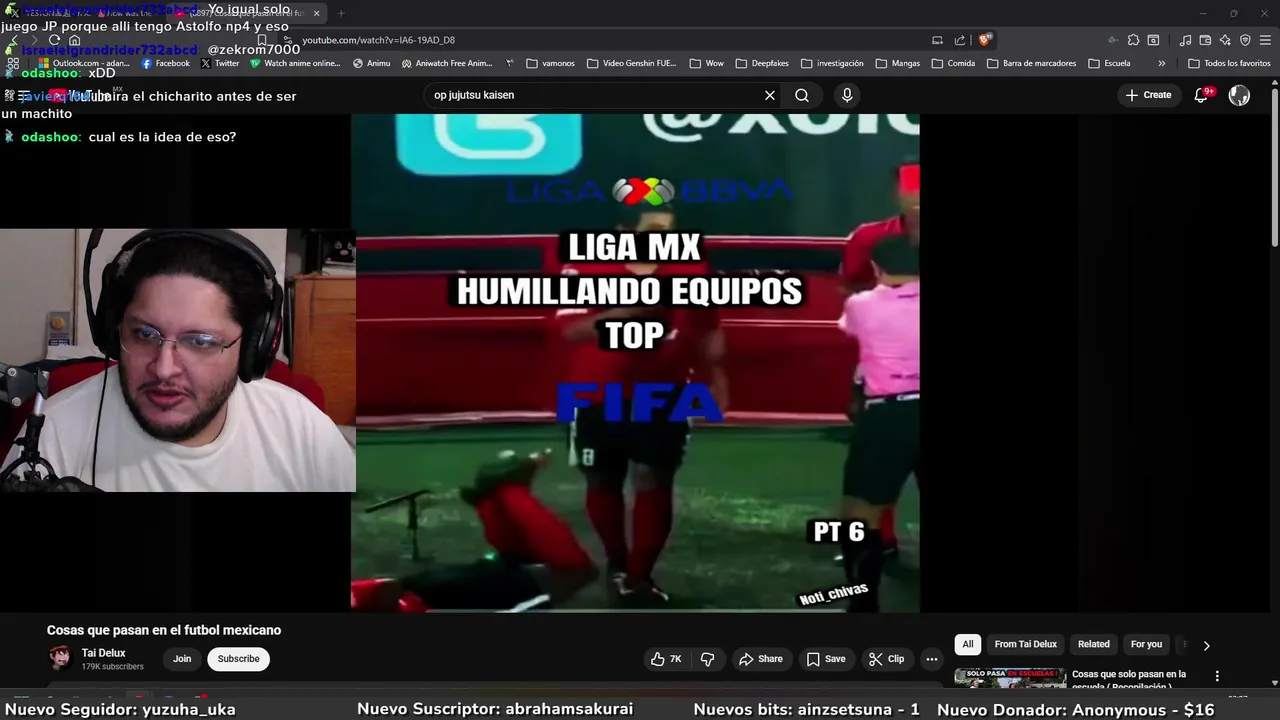Expand hidden bookmarks chevron

point(1162,63)
